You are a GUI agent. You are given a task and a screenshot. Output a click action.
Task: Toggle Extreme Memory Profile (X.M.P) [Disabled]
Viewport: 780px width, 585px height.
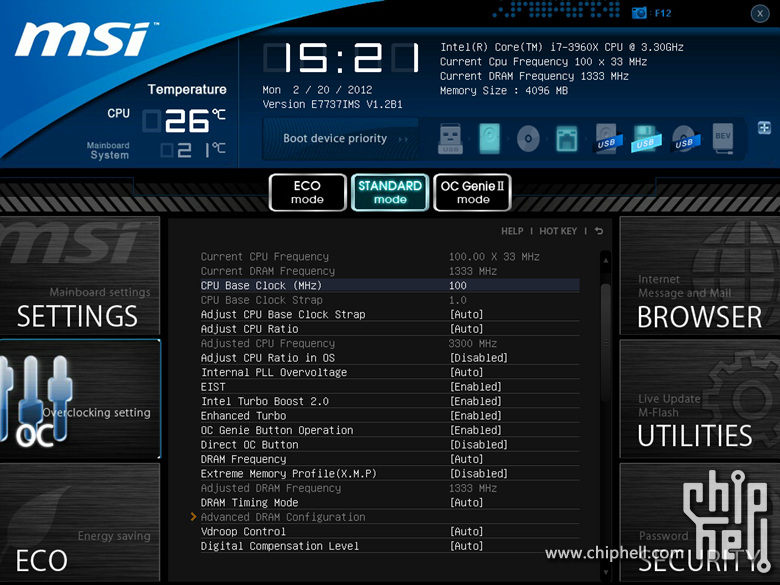[x=479, y=473]
